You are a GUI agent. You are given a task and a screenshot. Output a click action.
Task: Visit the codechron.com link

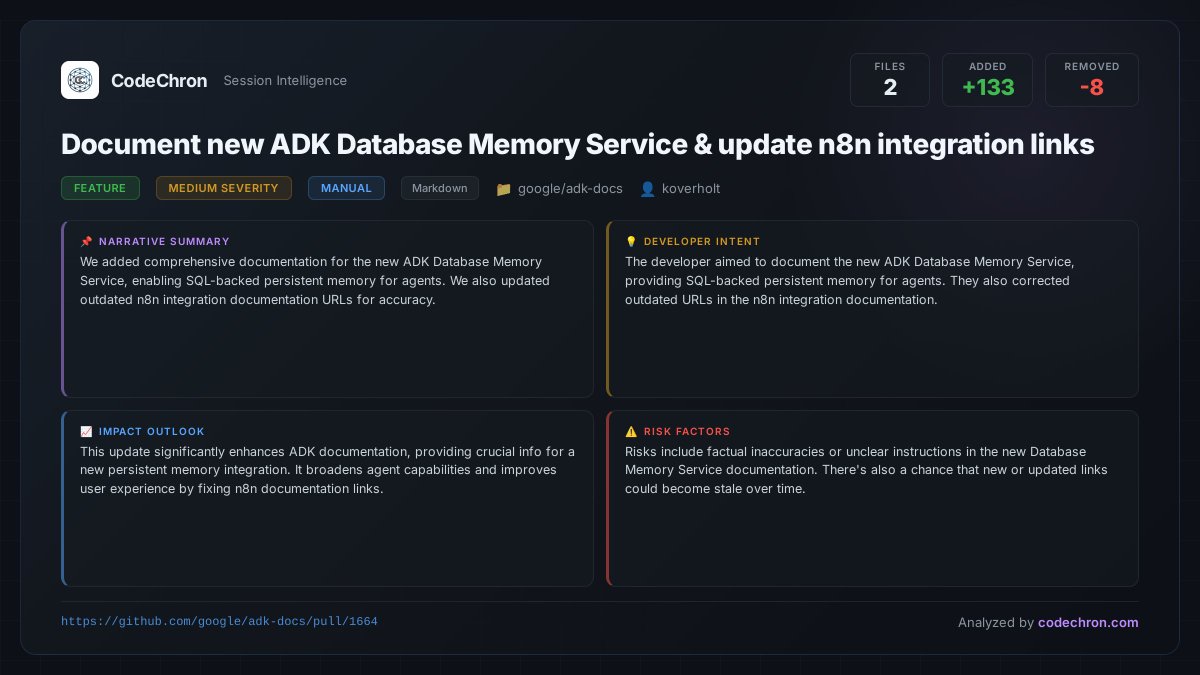click(x=1088, y=622)
